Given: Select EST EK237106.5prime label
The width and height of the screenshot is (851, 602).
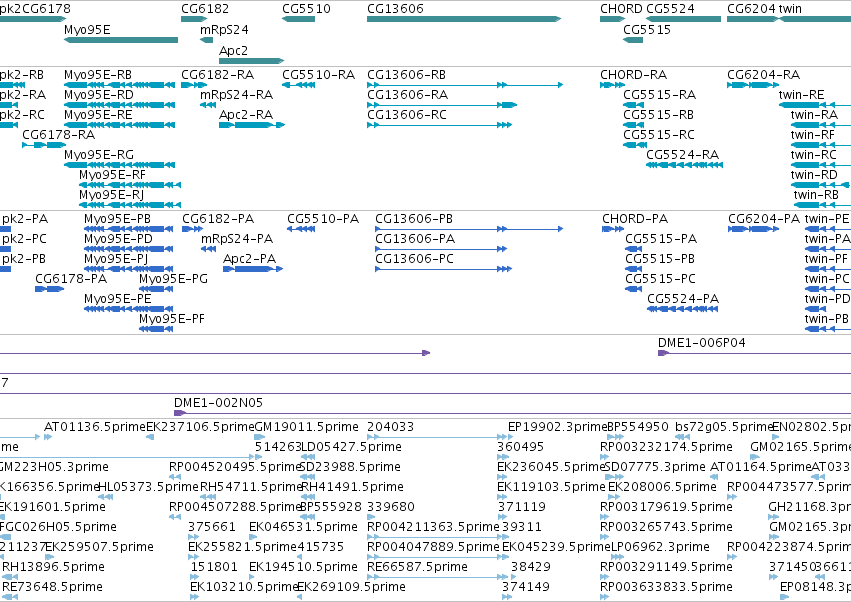Looking at the screenshot, I should tap(200, 427).
